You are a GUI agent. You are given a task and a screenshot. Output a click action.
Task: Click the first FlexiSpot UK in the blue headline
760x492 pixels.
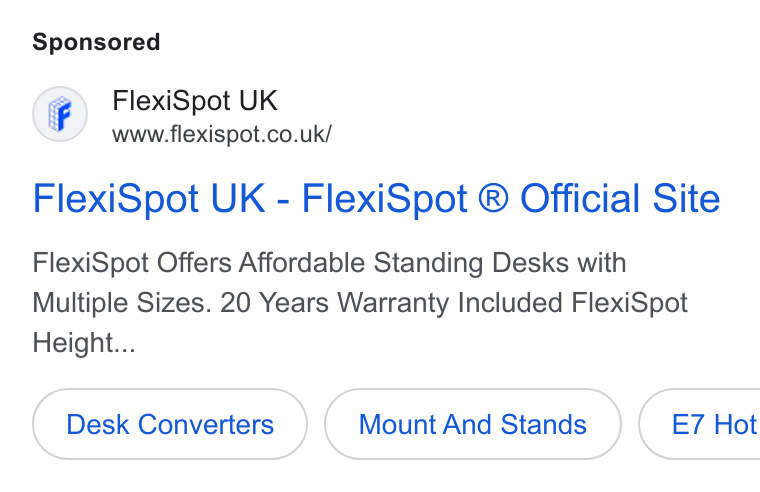coord(149,198)
